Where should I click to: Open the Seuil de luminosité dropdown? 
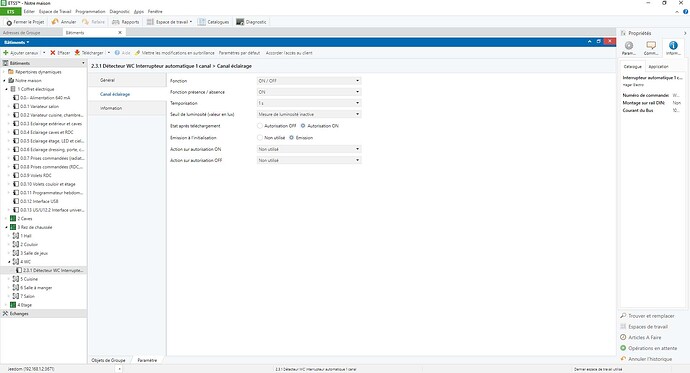[x=309, y=114]
